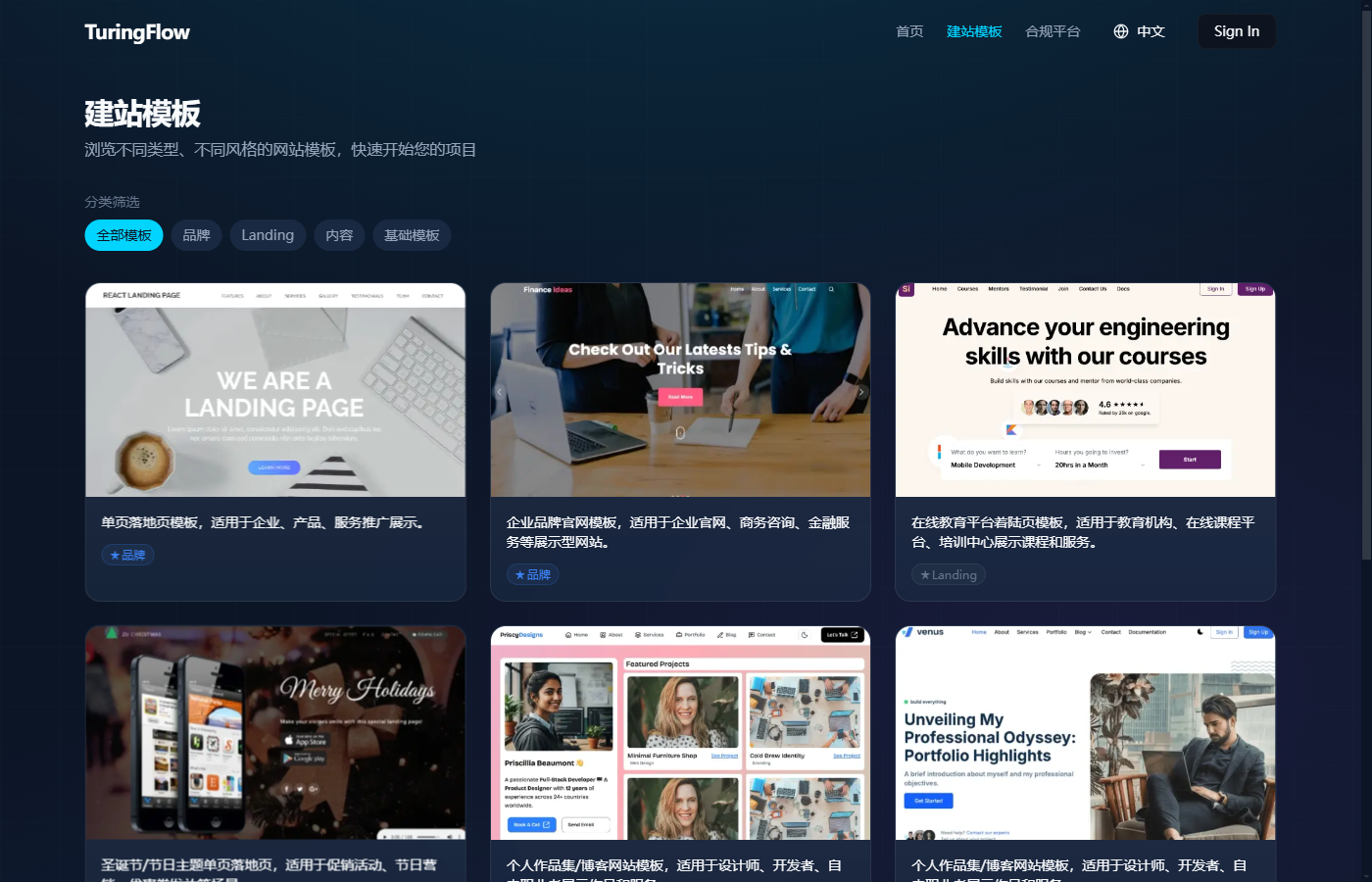Select the 内容 category filter

pyautogui.click(x=339, y=235)
